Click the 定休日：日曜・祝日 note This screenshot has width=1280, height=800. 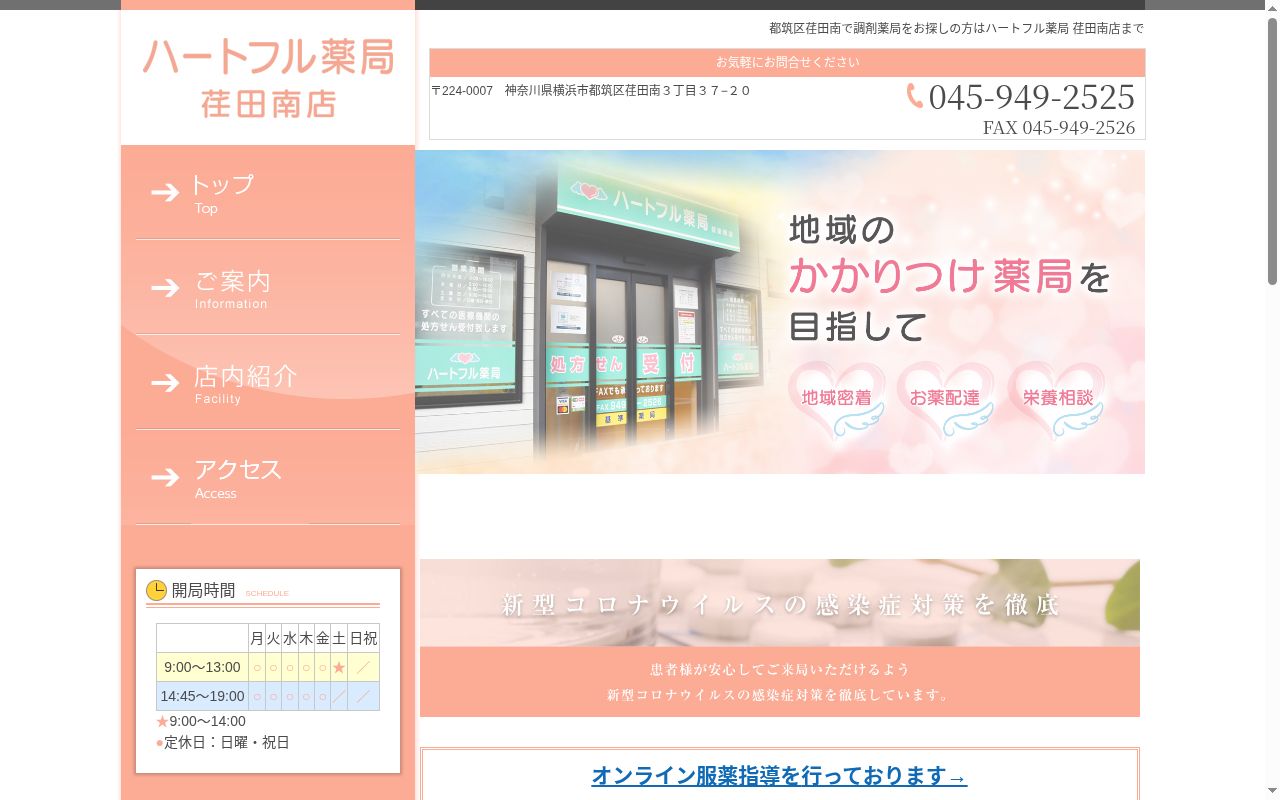[223, 743]
